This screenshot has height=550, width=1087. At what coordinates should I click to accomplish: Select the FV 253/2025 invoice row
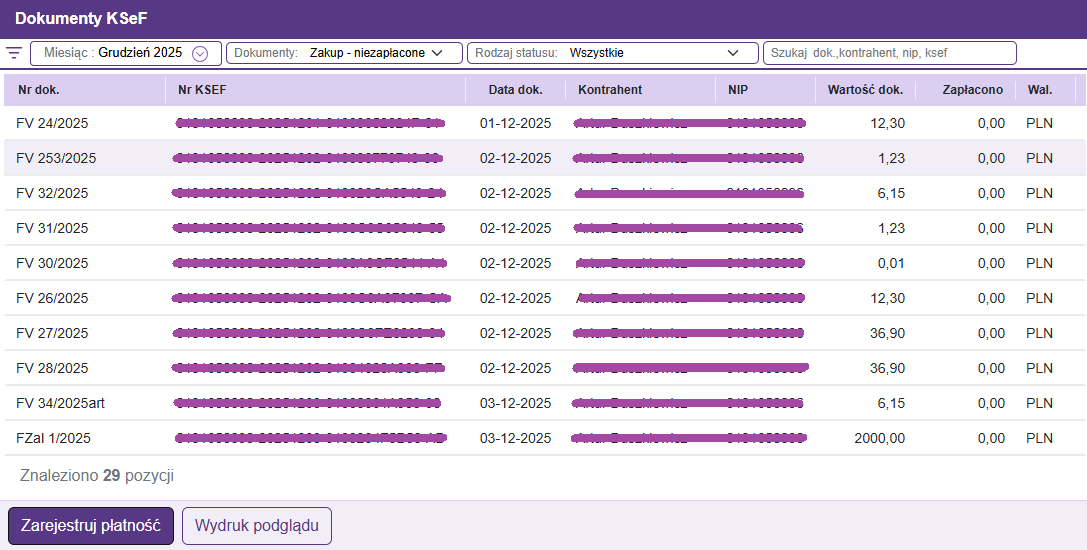tap(56, 158)
